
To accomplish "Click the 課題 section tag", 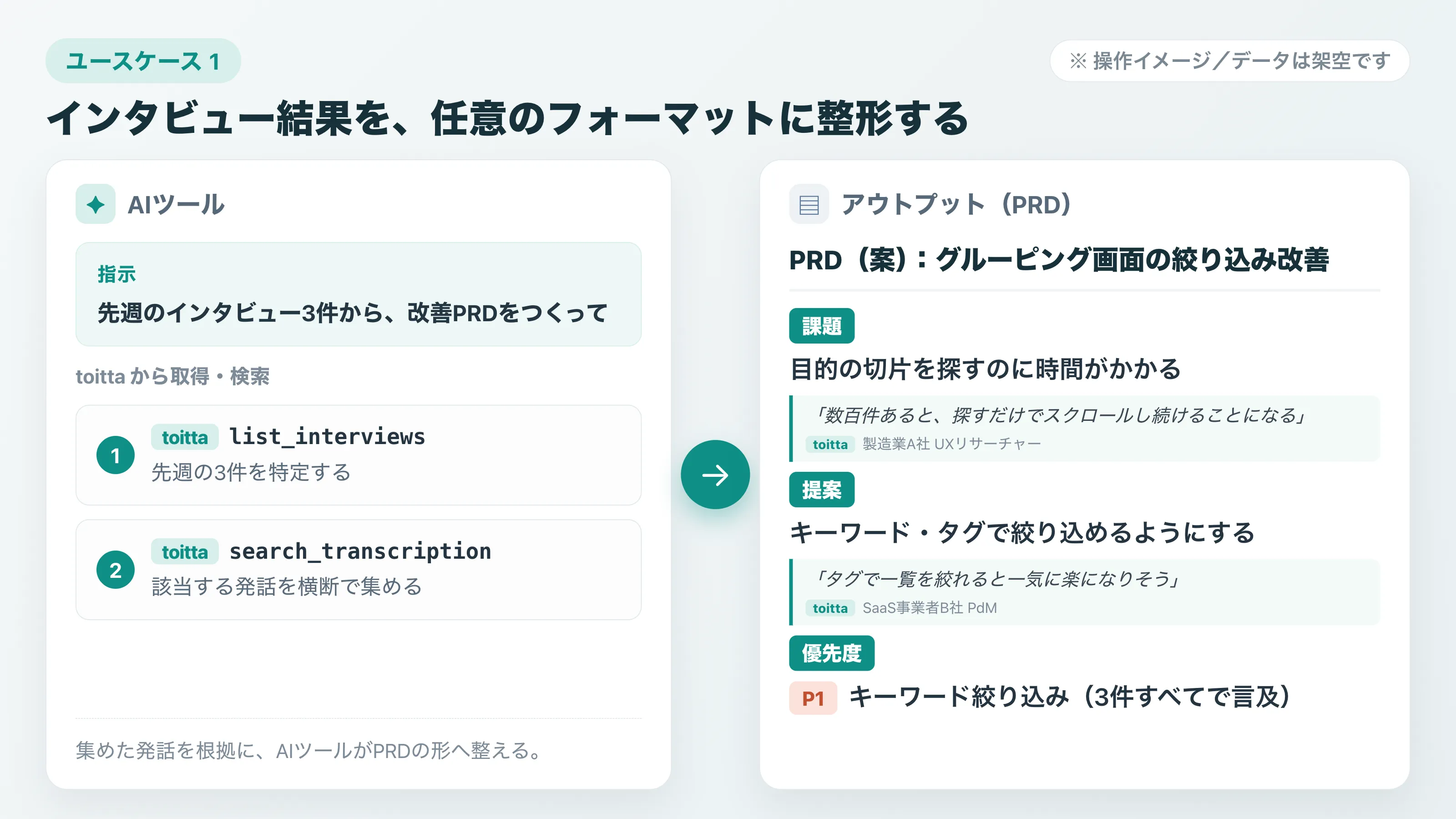I will click(821, 326).
